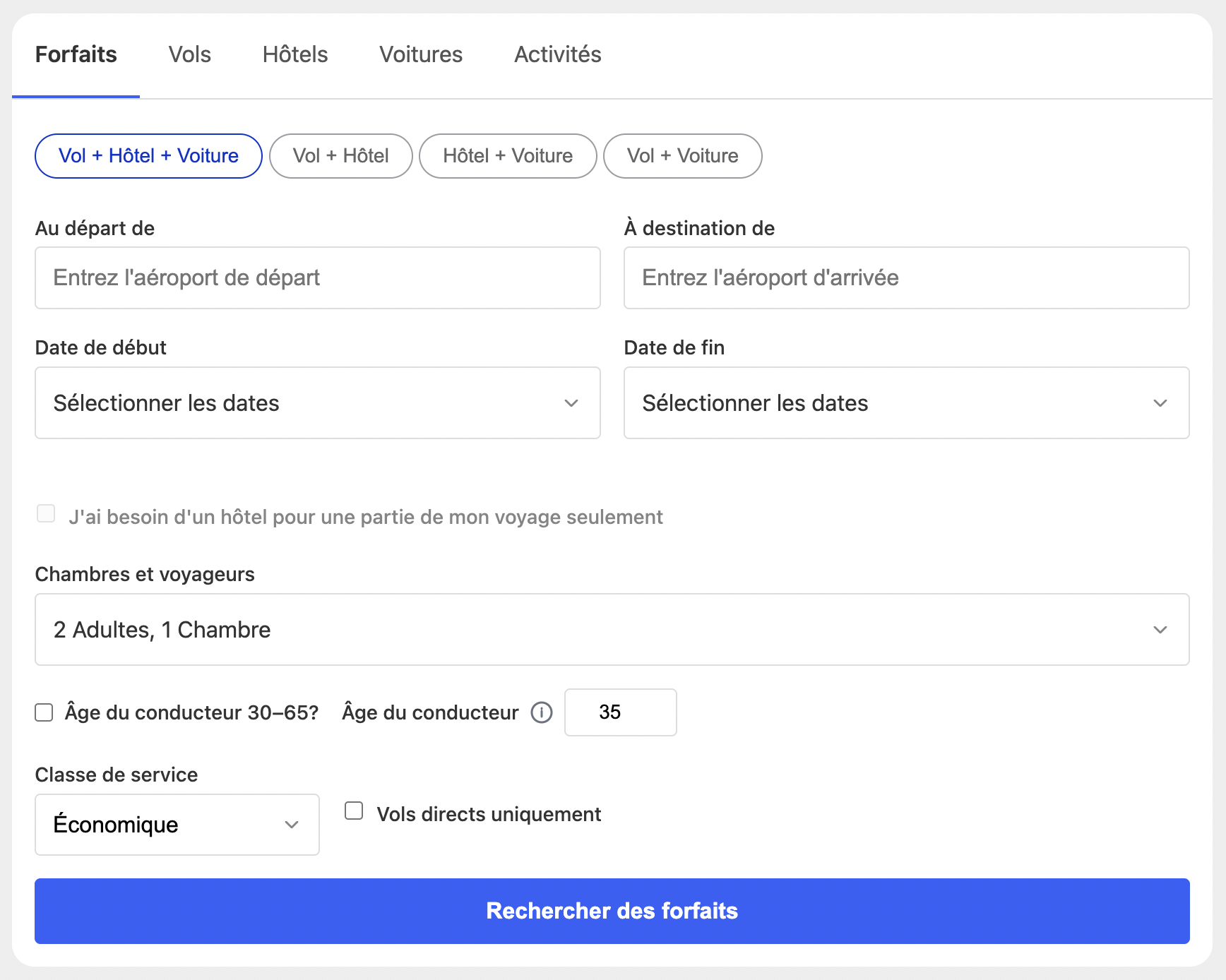Viewport: 1226px width, 980px height.
Task: Enable the 'Âge du conducteur 30–65?' checkbox
Action: click(x=43, y=712)
